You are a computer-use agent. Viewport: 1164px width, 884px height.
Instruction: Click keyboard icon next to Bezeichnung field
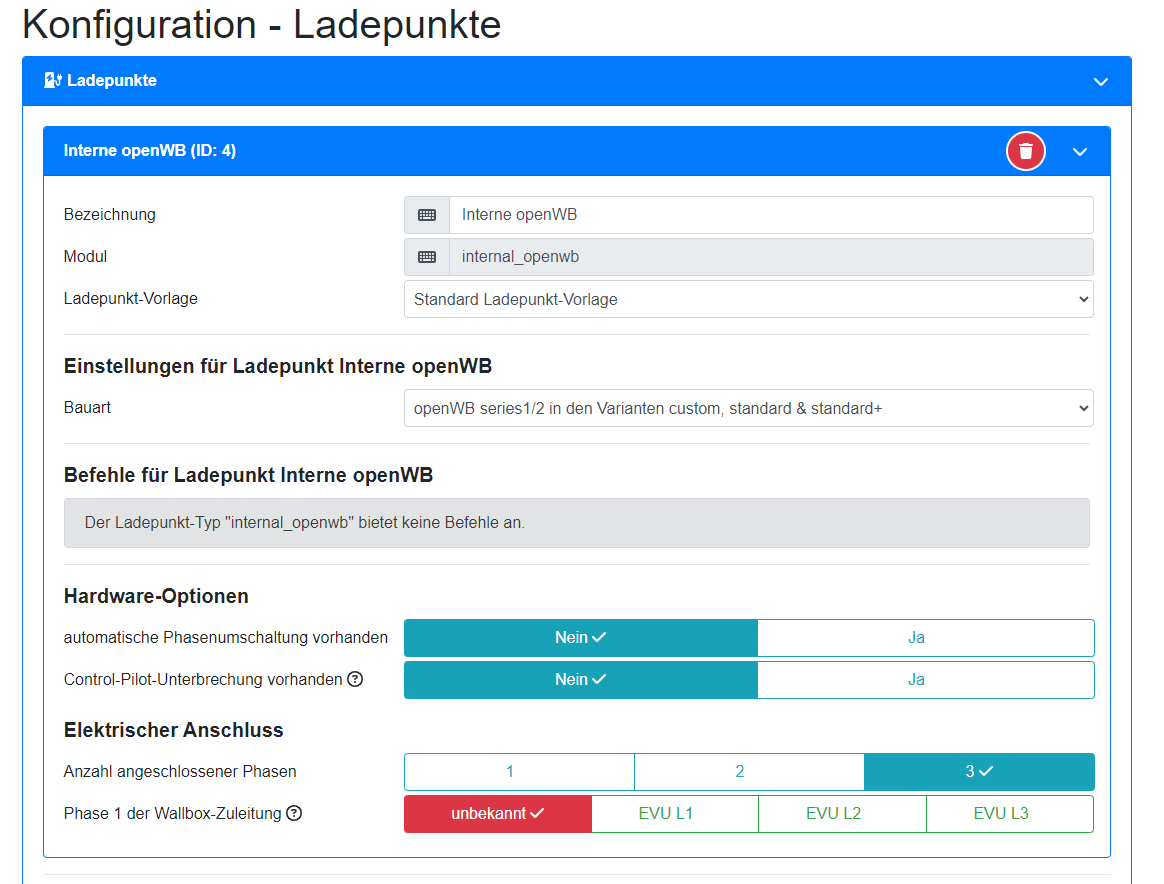(x=427, y=215)
